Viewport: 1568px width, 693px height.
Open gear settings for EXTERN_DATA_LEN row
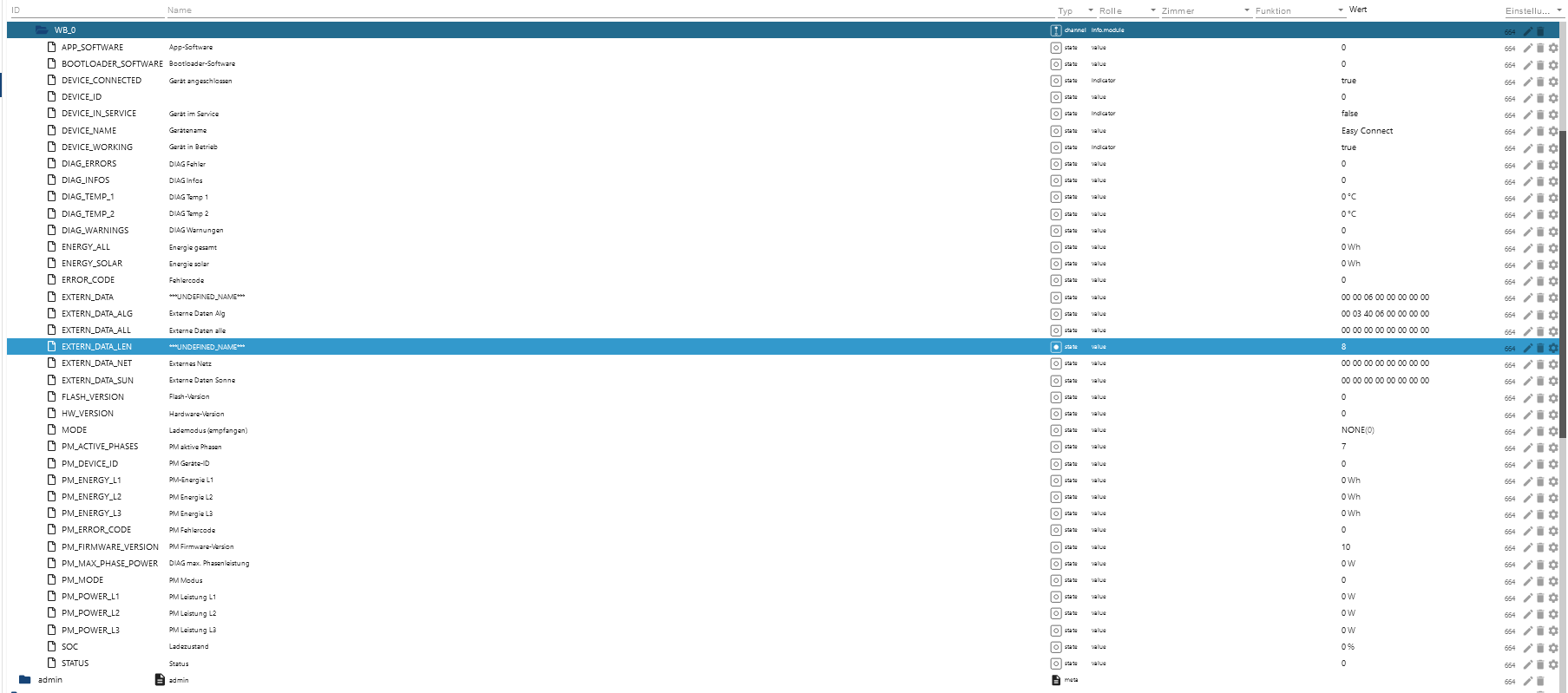coord(1553,348)
